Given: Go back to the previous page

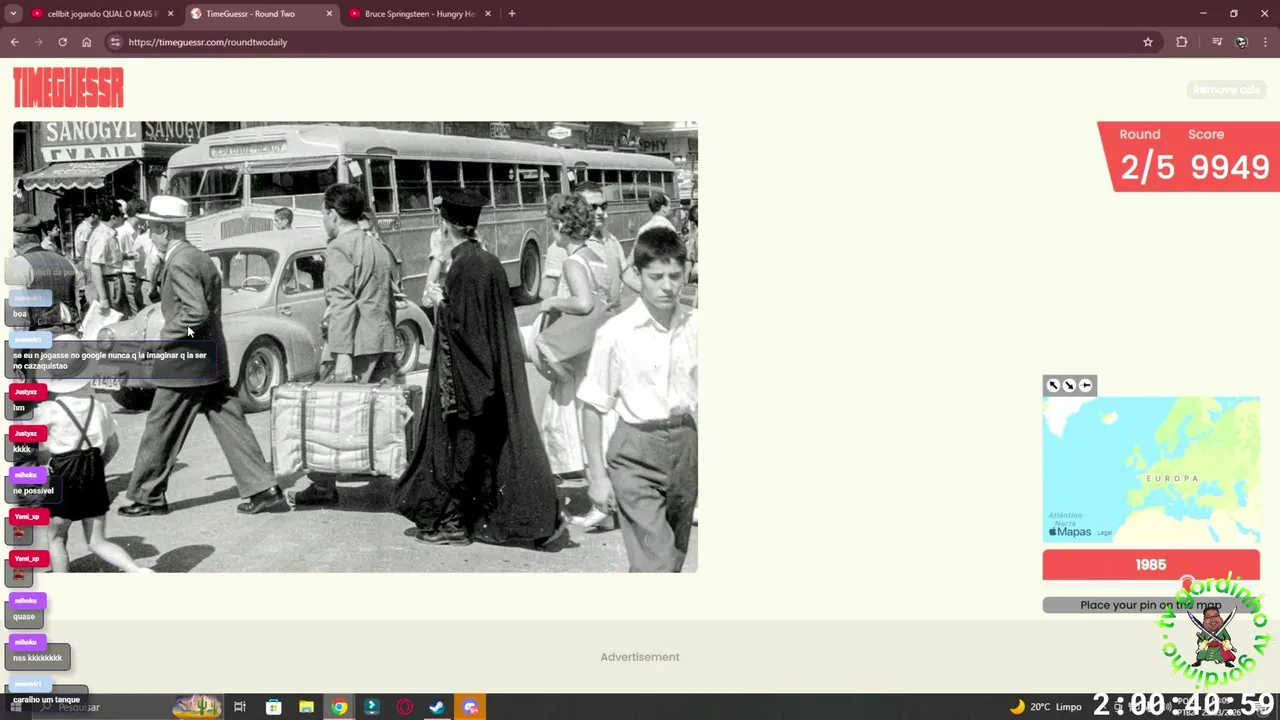Looking at the screenshot, I should pyautogui.click(x=14, y=42).
